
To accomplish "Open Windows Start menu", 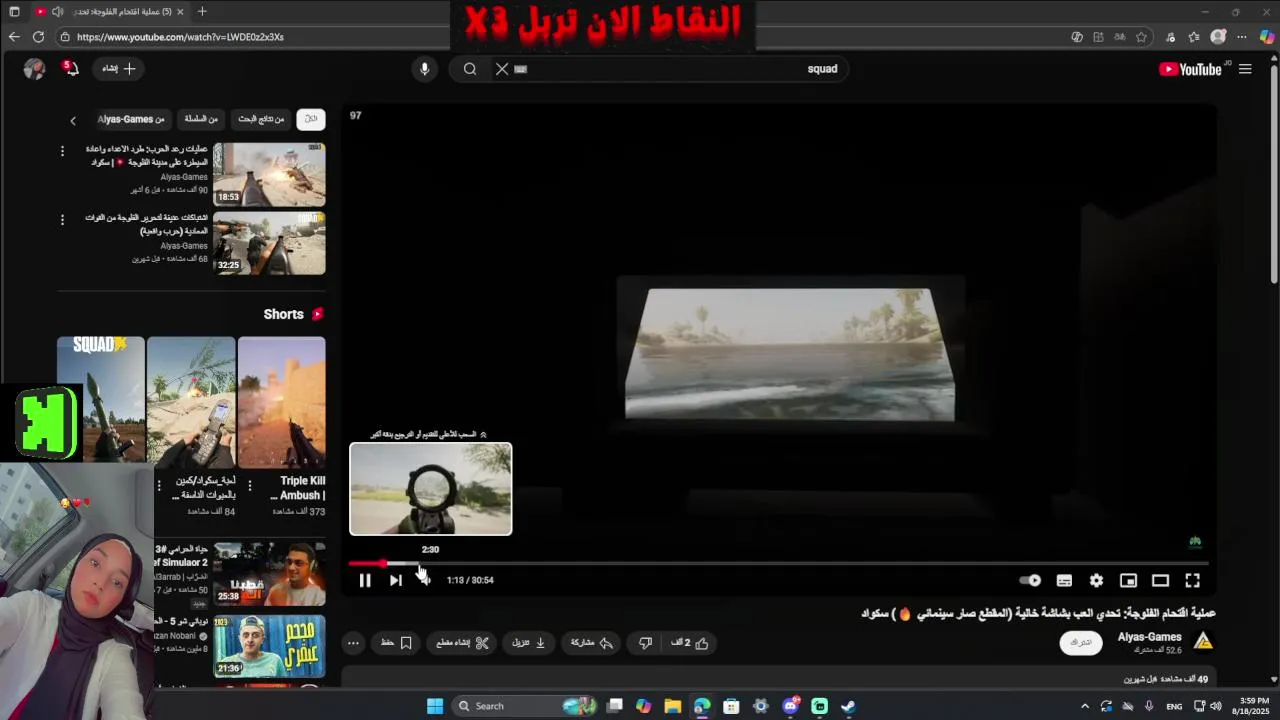I will 435,706.
